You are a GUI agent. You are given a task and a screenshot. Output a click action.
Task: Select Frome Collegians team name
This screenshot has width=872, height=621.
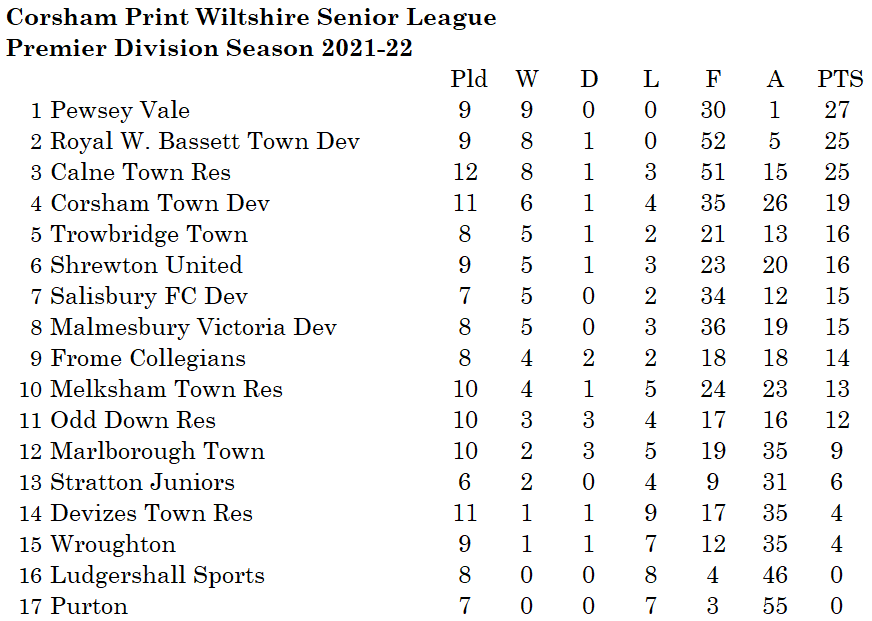148,358
